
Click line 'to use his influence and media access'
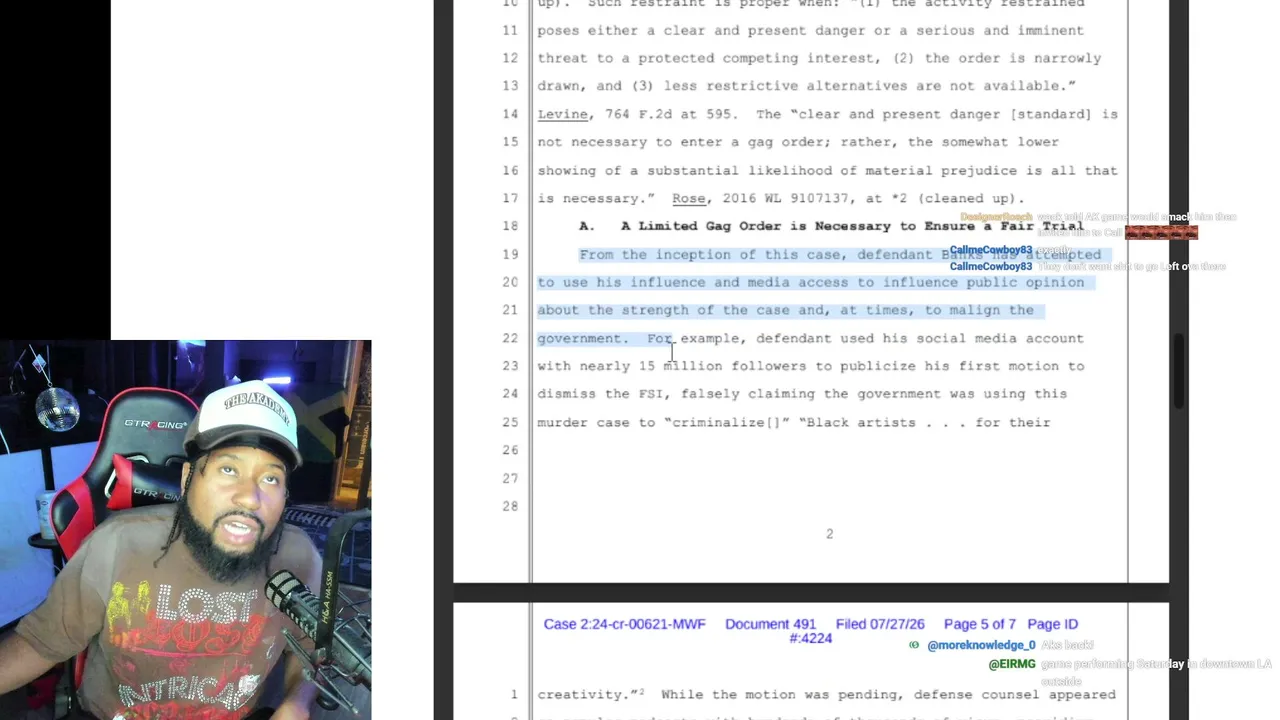[811, 282]
